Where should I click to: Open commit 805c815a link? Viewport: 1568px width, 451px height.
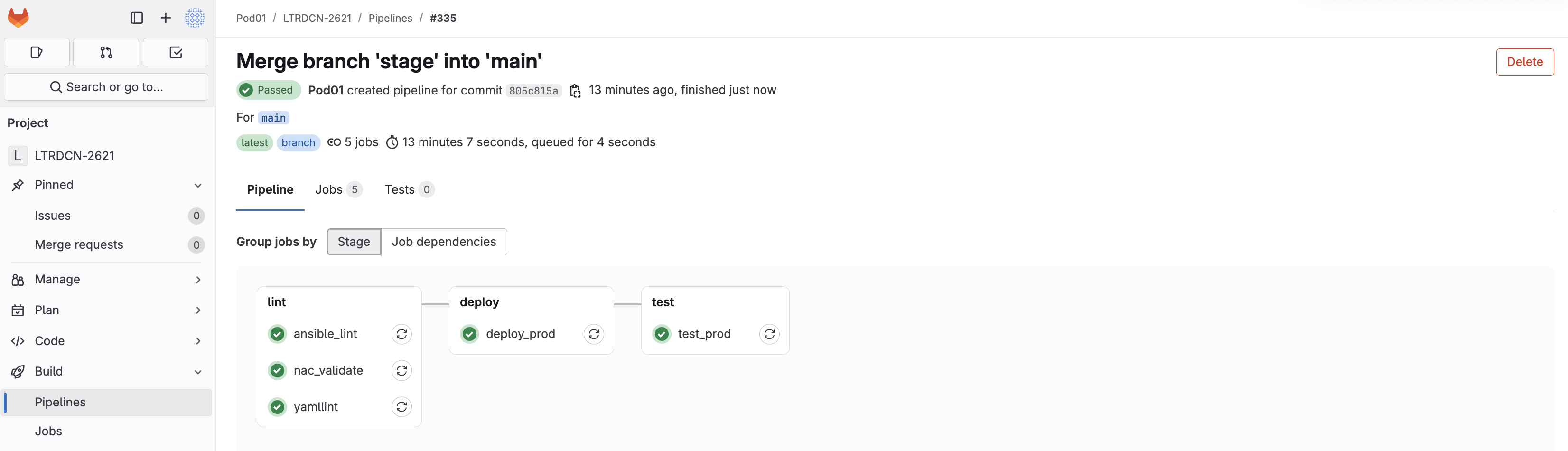533,91
